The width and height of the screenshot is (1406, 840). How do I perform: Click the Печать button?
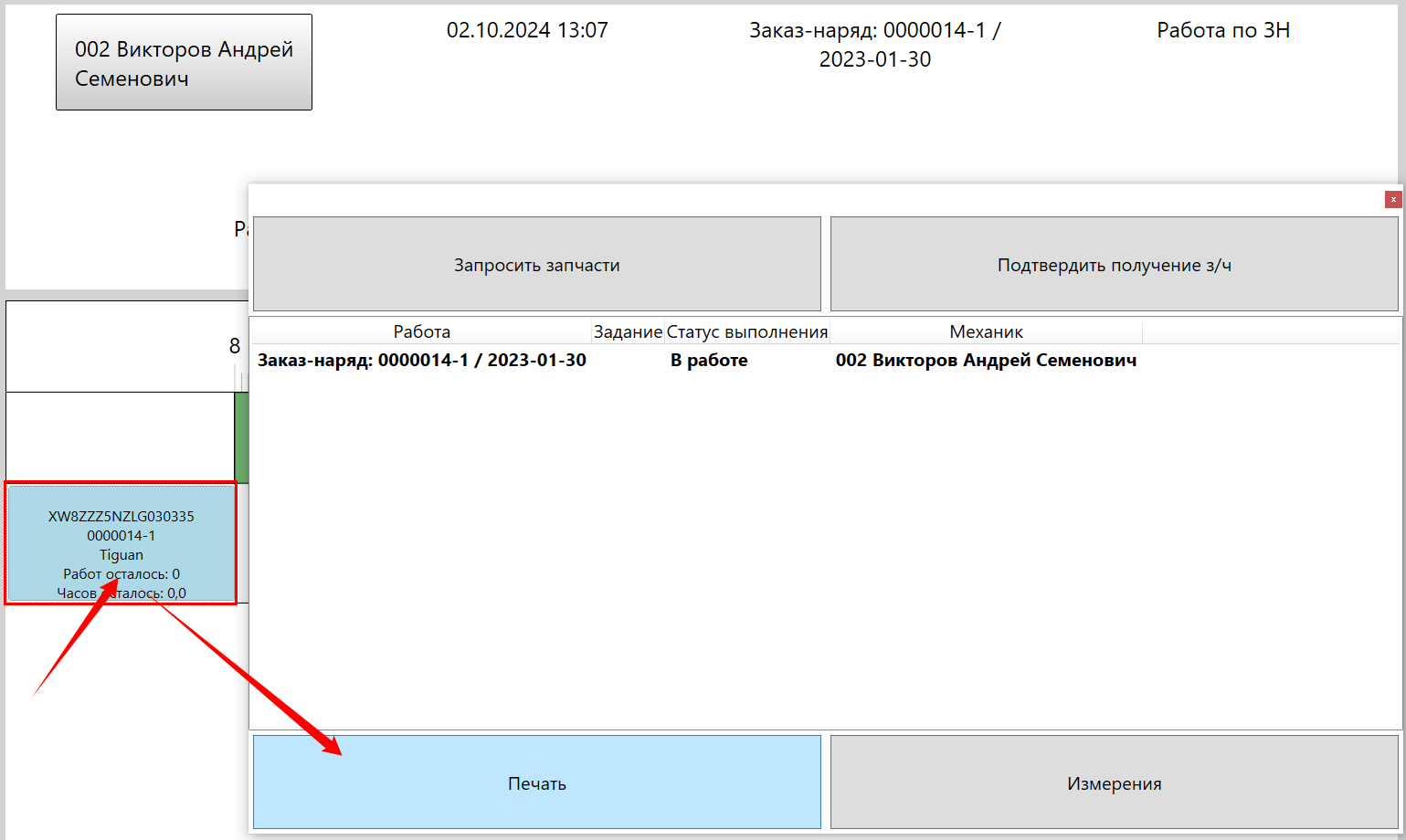pyautogui.click(x=536, y=782)
